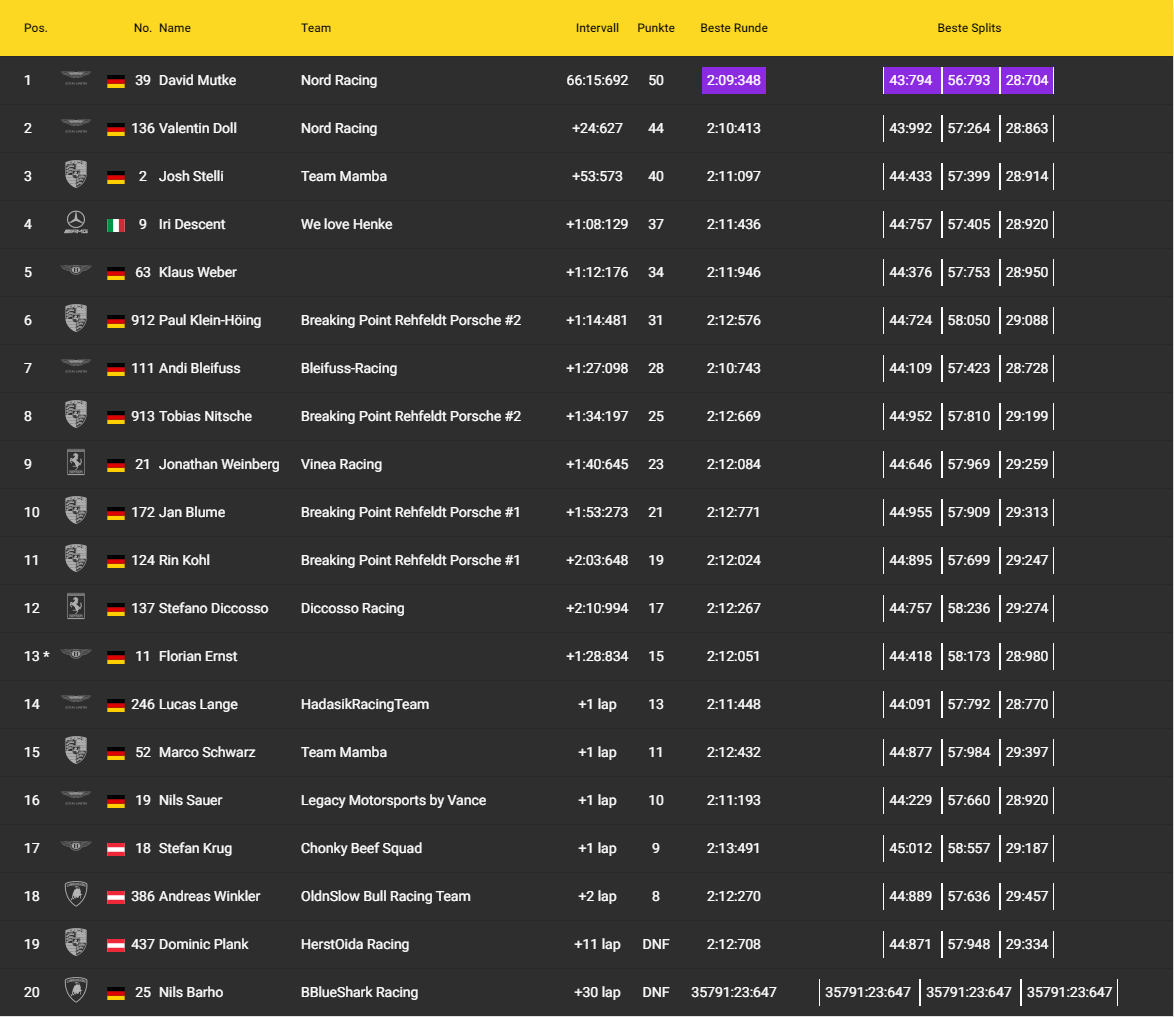The width and height of the screenshot is (1174, 1017).
Task: Click the Aston Martin logo beside David Mutke
Action: (75, 80)
